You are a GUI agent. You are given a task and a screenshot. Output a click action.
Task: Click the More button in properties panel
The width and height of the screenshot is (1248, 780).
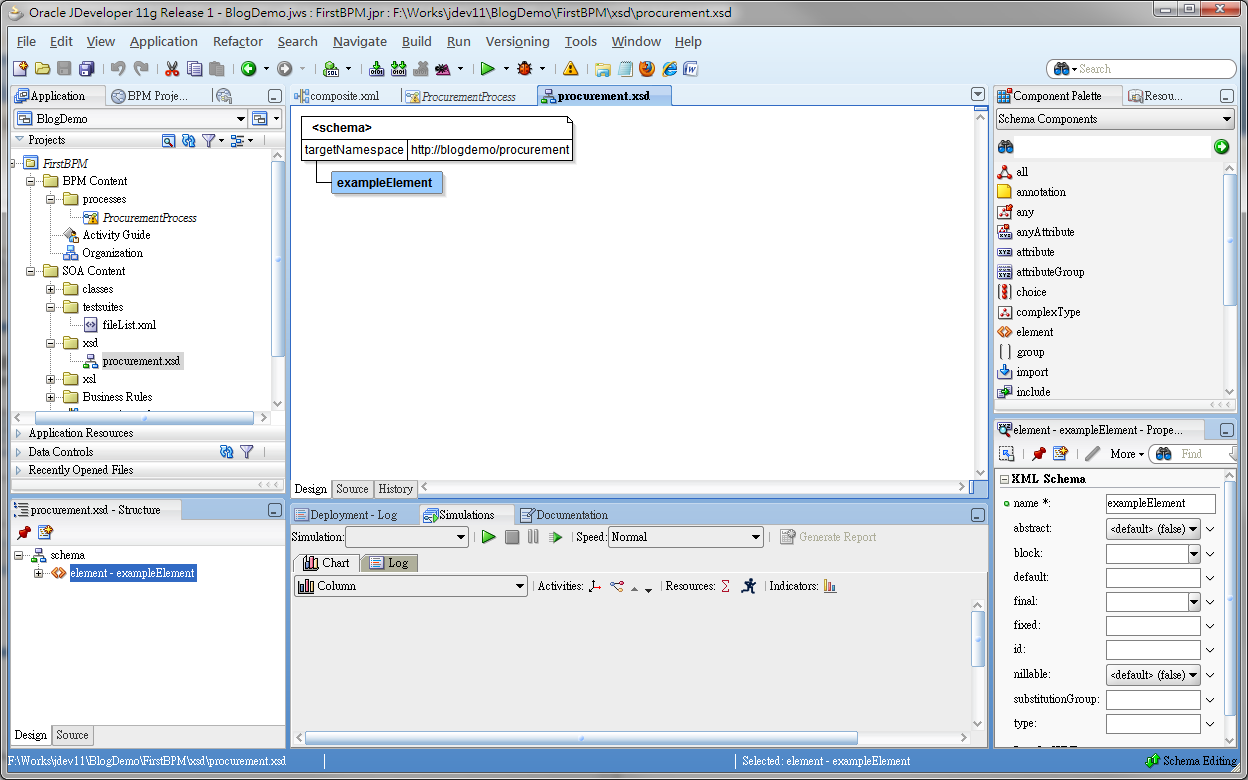pyautogui.click(x=1126, y=454)
